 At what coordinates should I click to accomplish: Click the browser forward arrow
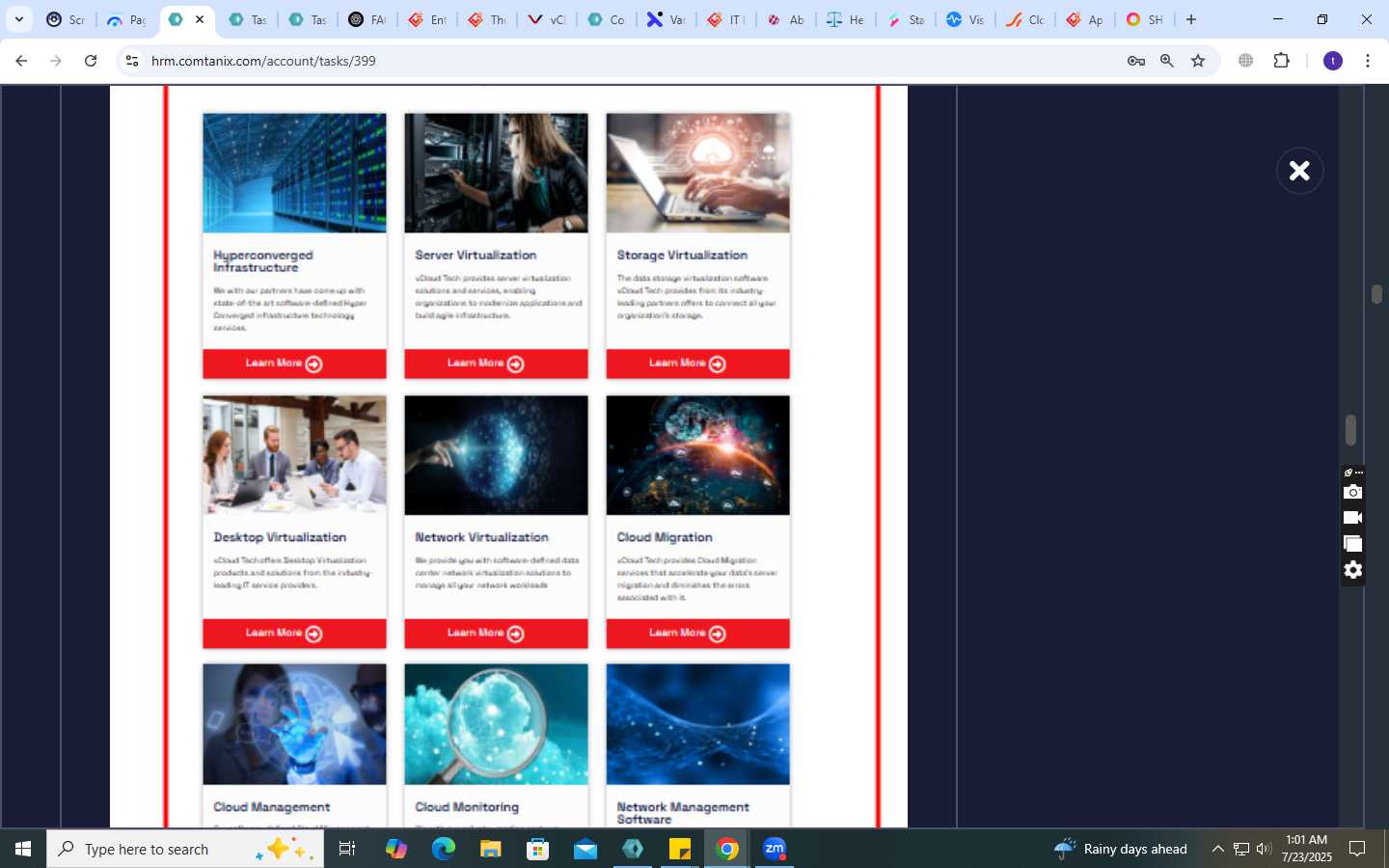point(56,61)
